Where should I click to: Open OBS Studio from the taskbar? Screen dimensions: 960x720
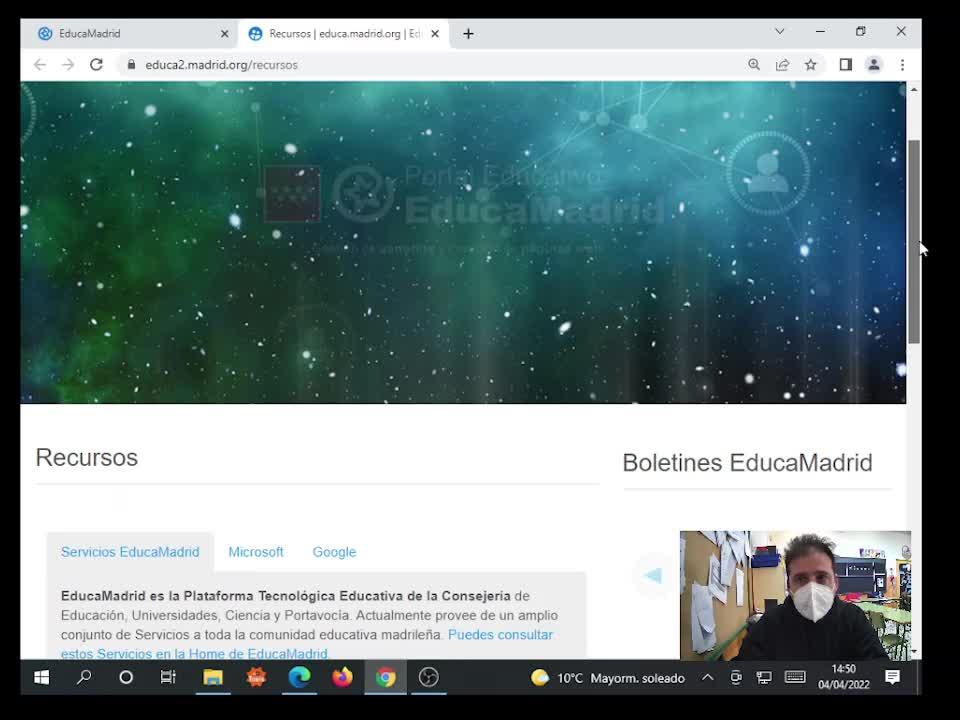tap(429, 677)
